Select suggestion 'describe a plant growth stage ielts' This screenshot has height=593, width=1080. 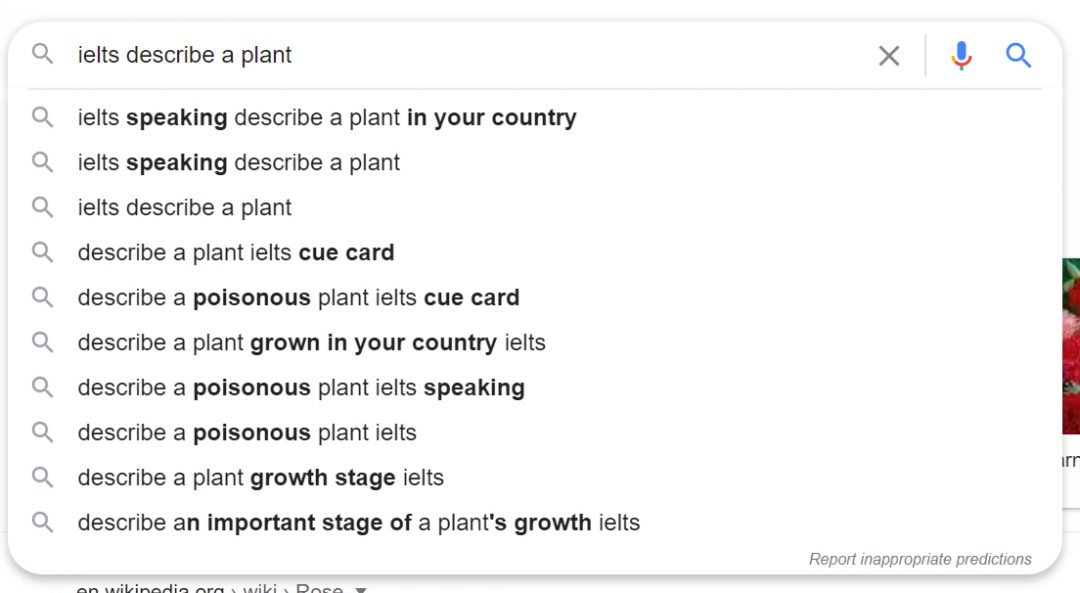(261, 477)
